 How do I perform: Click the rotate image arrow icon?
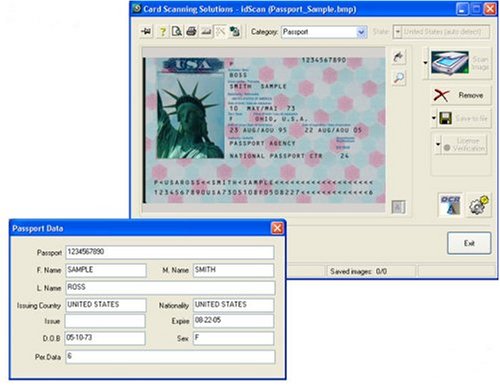click(399, 57)
